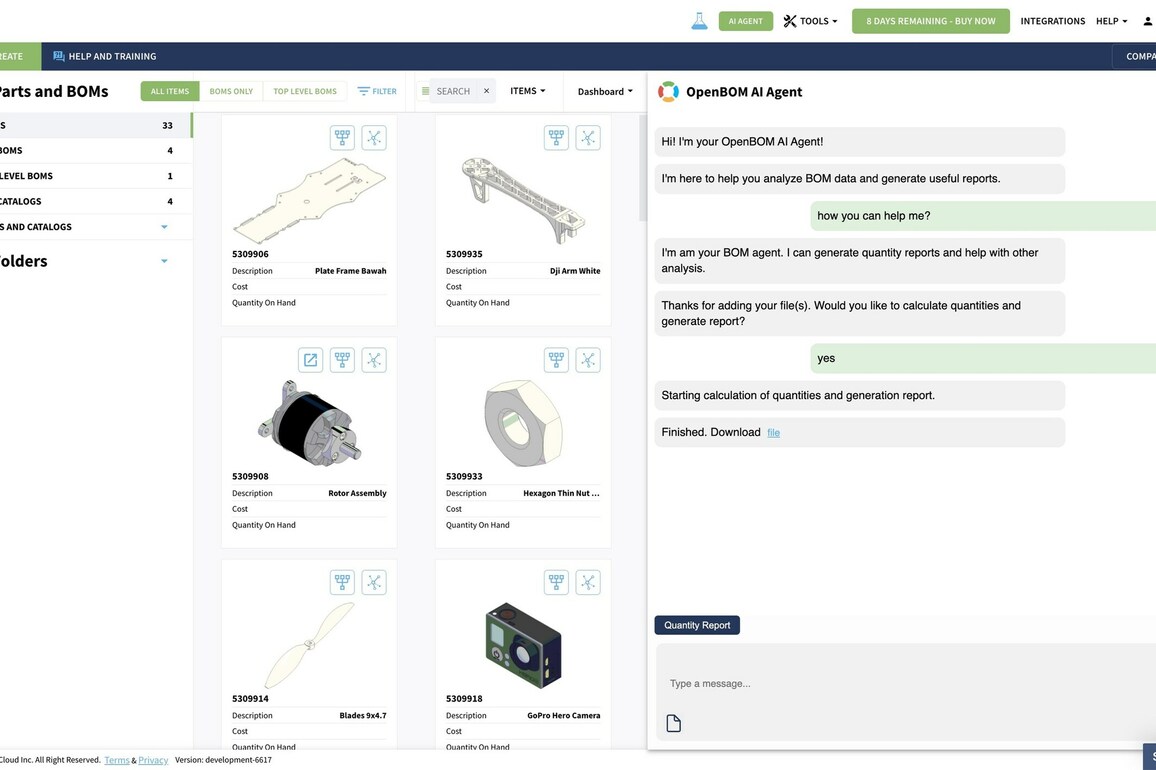The height and width of the screenshot is (770, 1156).
Task: Click the Hexagon Thin Nut thumbnail image
Action: (x=523, y=423)
